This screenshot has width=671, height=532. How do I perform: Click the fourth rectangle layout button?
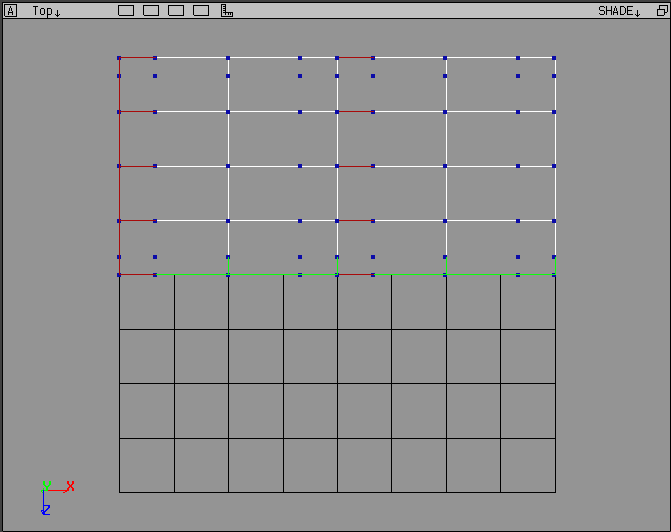[x=201, y=11]
